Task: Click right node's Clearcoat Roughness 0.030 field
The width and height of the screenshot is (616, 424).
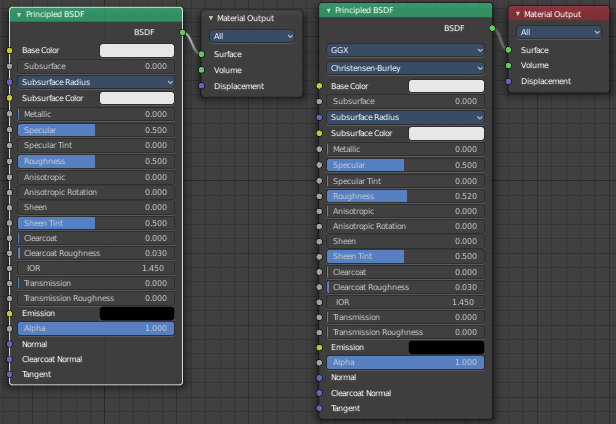Action: click(405, 287)
